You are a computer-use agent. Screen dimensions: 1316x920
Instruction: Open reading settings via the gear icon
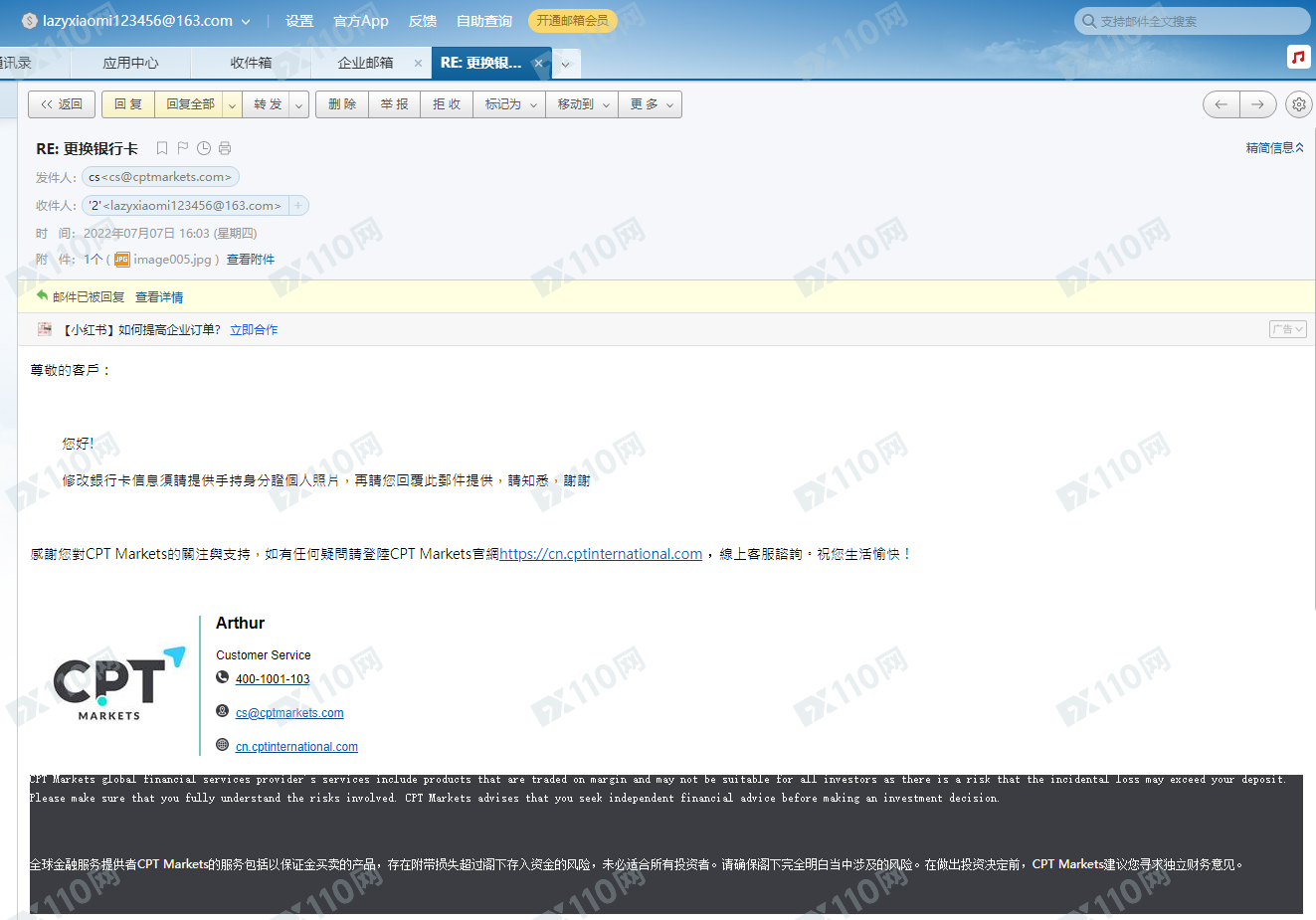1298,104
